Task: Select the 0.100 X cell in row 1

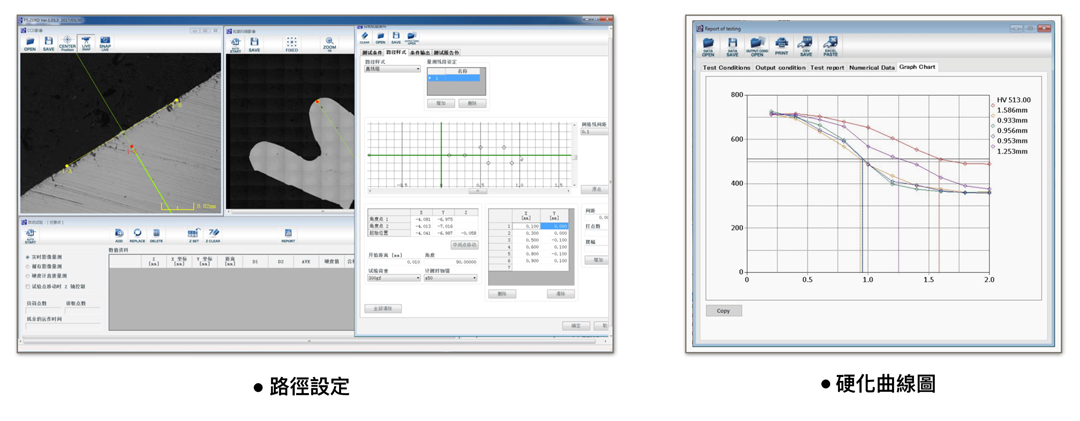Action: [526, 225]
